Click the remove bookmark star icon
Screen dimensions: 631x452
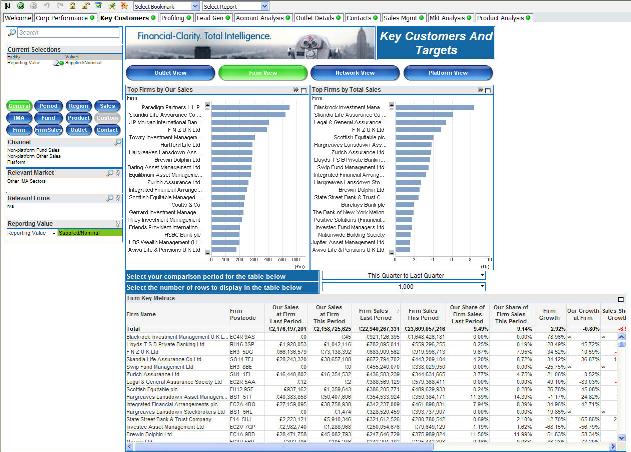tap(125, 6)
